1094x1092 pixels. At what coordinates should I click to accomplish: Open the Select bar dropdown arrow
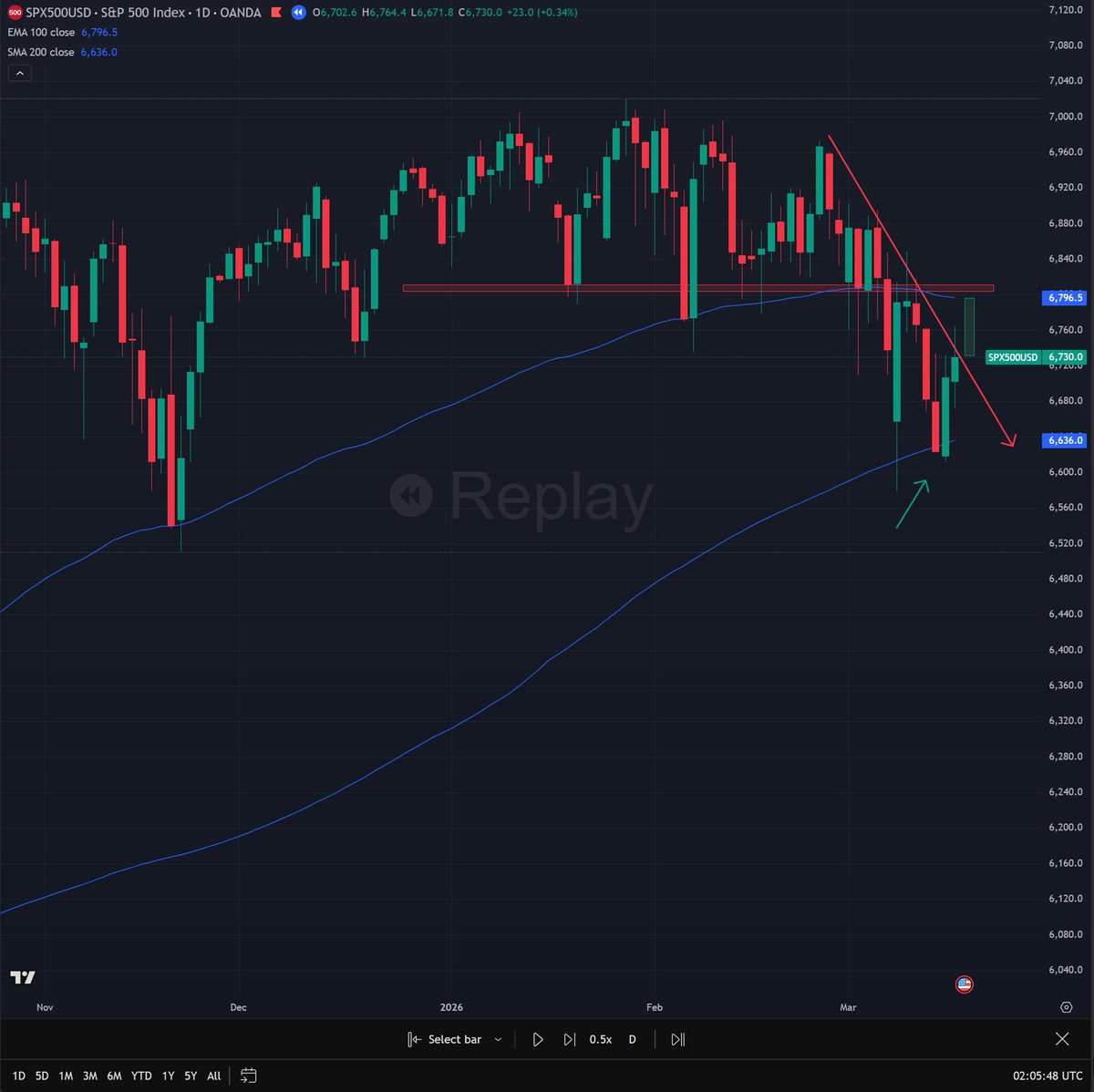[498, 1039]
